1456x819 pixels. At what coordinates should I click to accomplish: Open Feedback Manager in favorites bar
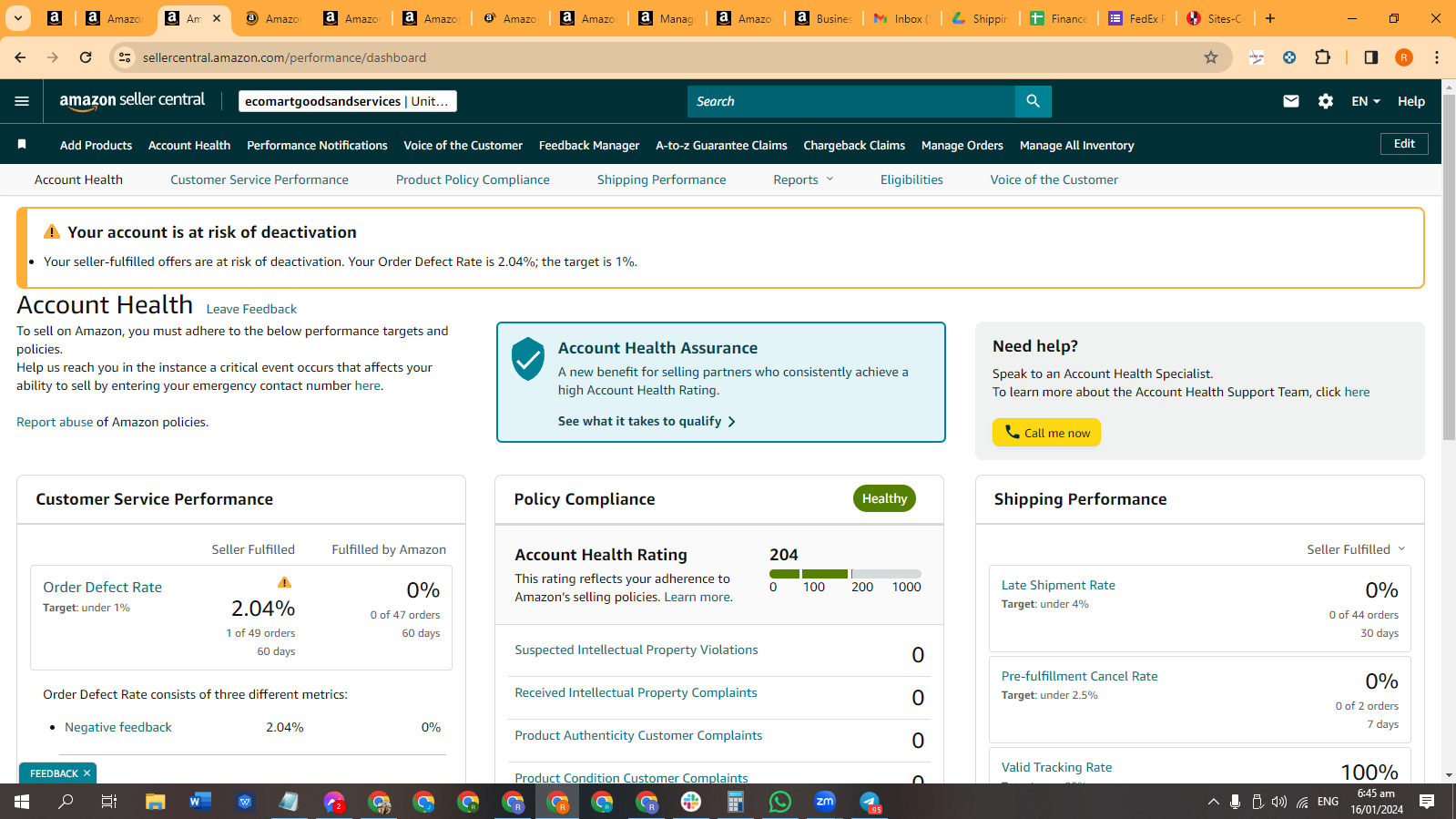(589, 145)
